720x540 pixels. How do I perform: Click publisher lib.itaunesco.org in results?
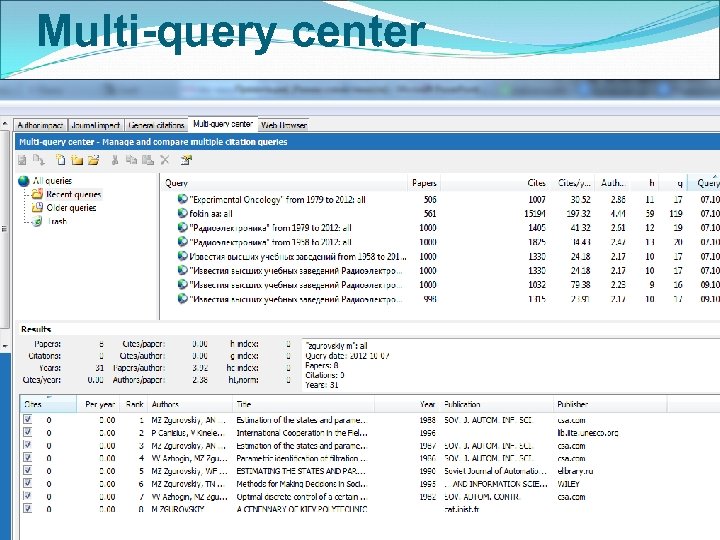click(587, 433)
